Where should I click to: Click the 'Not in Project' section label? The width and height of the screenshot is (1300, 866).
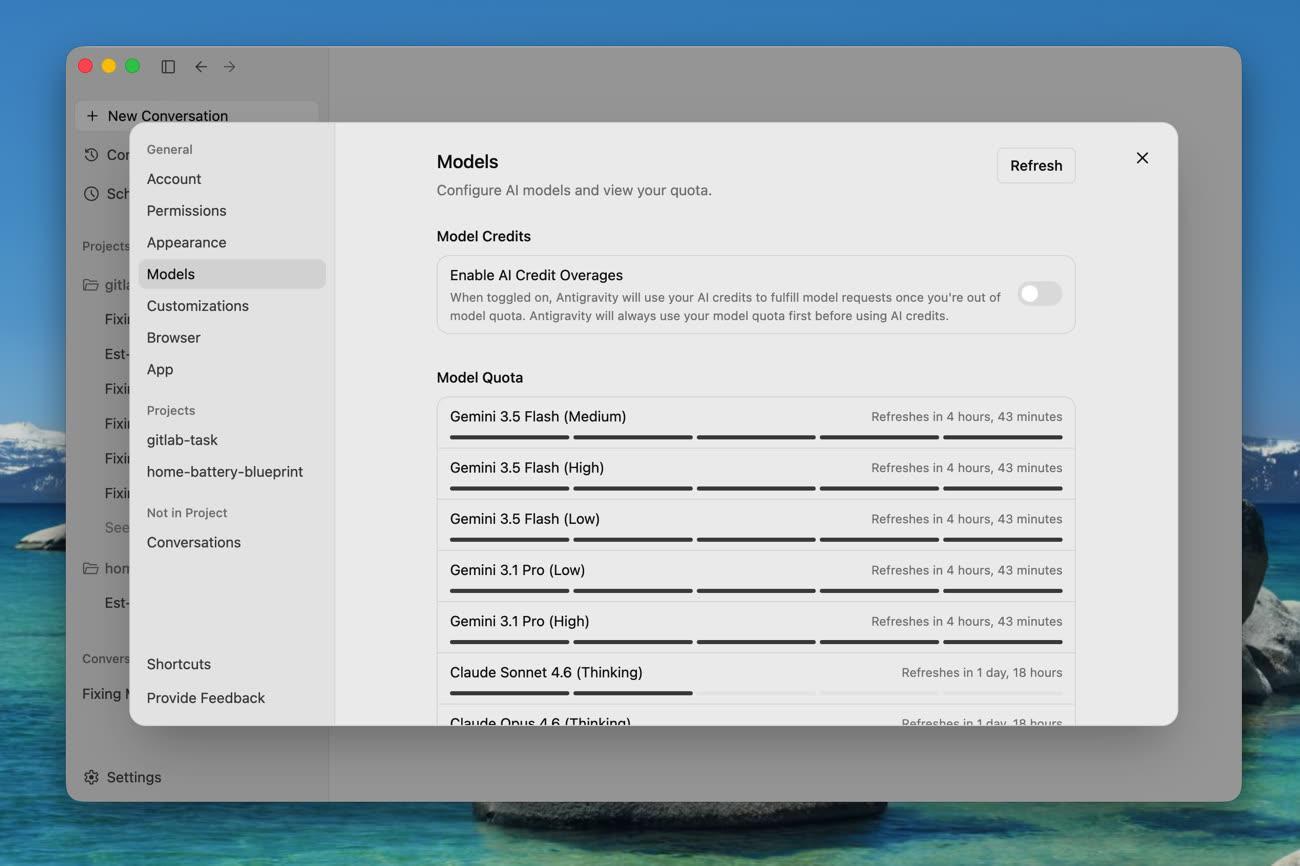click(187, 513)
